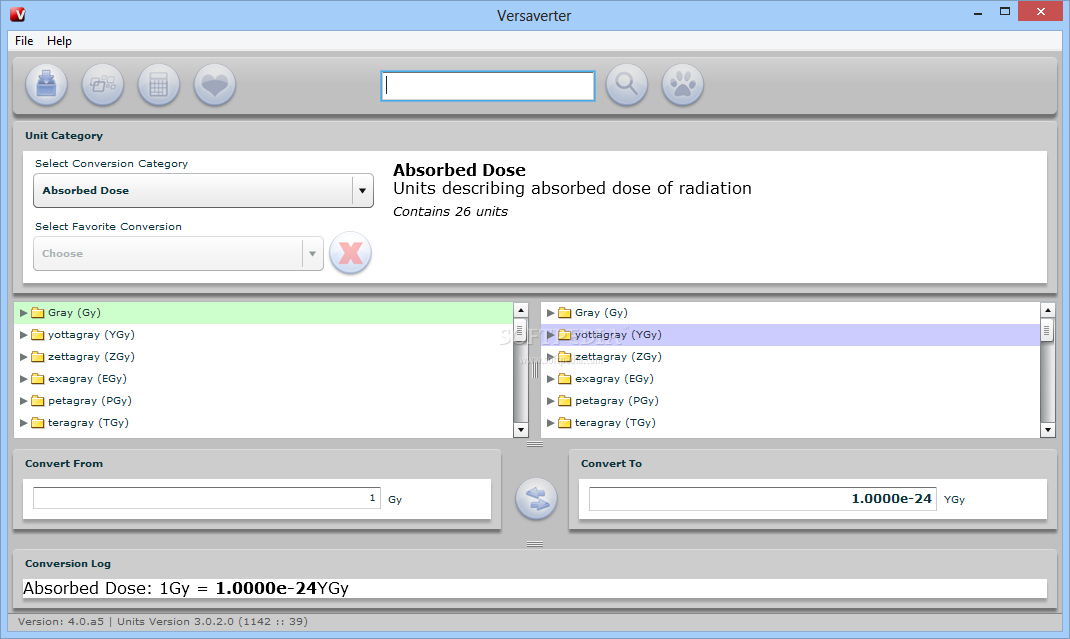Click the right unit list scrollbar thumb
The width and height of the screenshot is (1070, 639).
point(1047,332)
